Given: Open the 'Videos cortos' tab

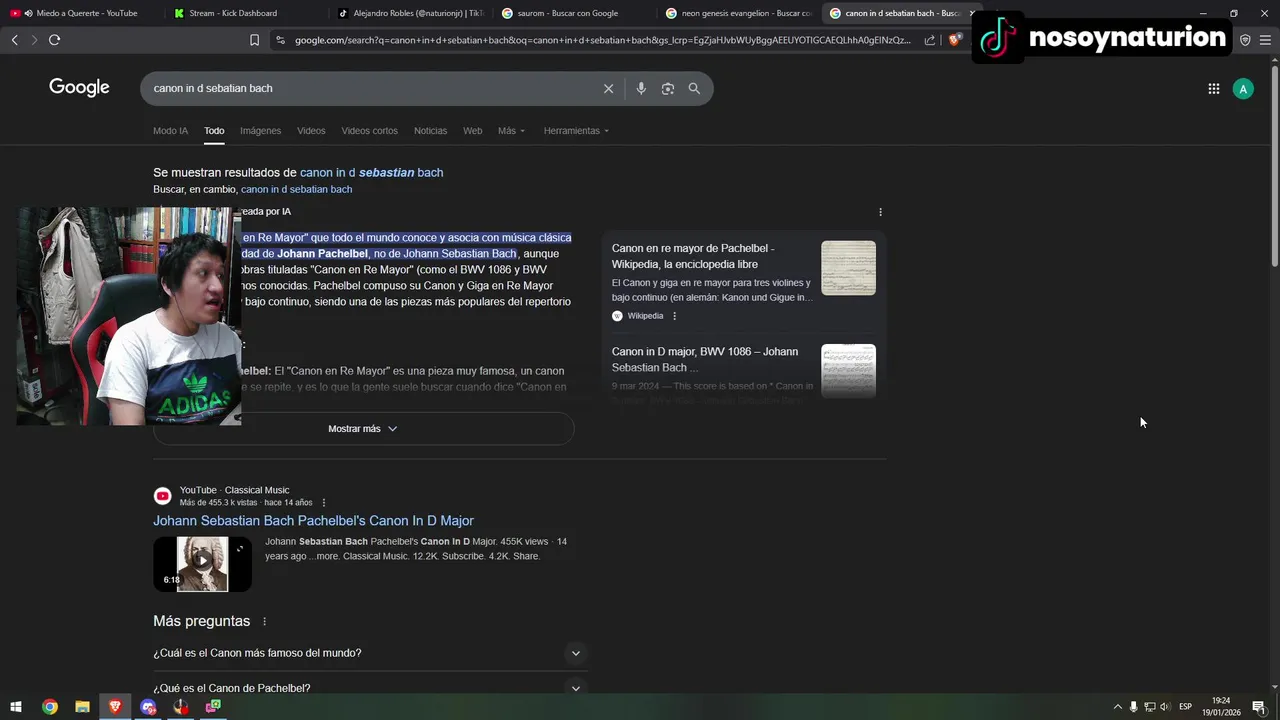Looking at the screenshot, I should [369, 131].
